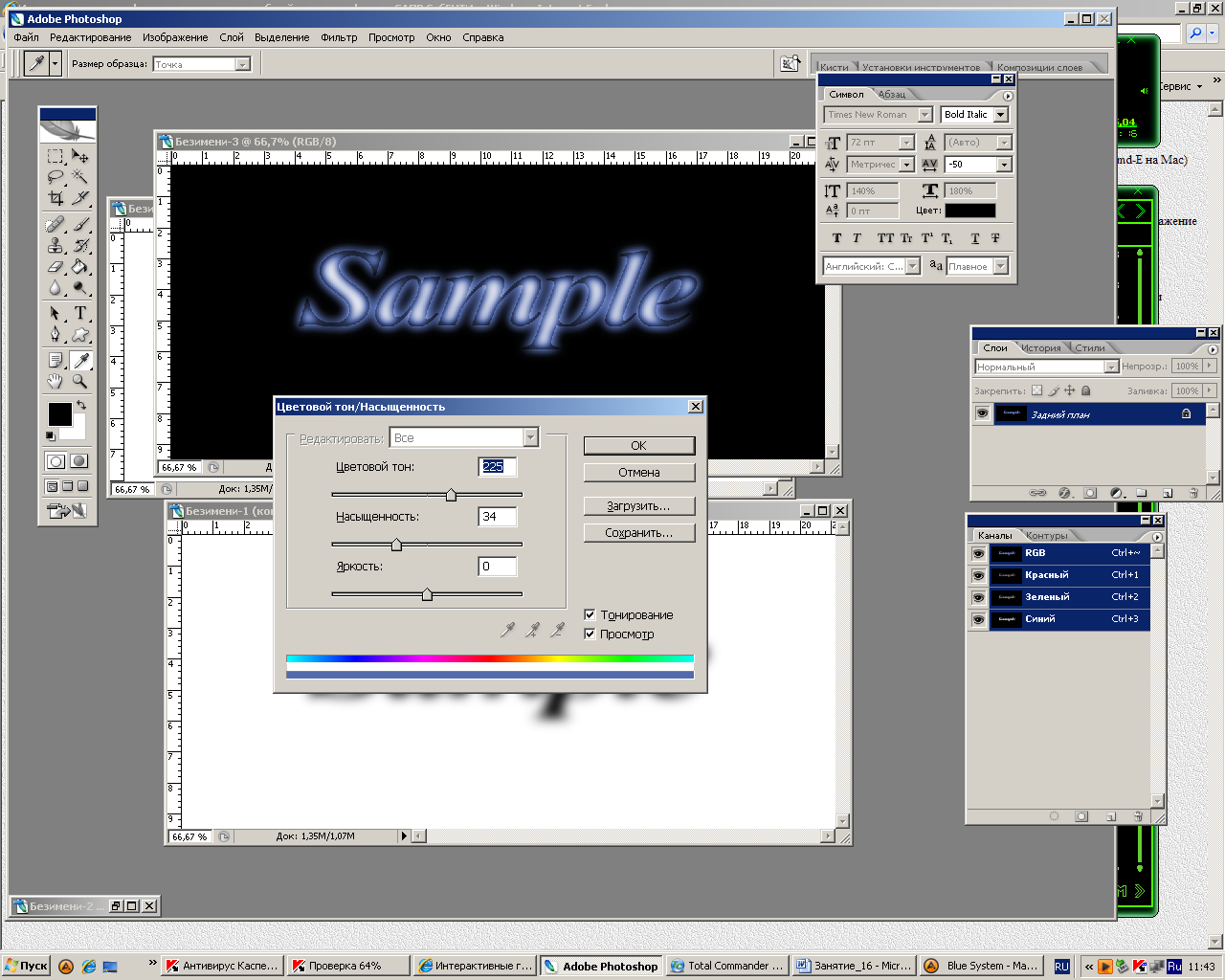Open the Английский language dropdown
The image size is (1225, 980).
(x=913, y=266)
